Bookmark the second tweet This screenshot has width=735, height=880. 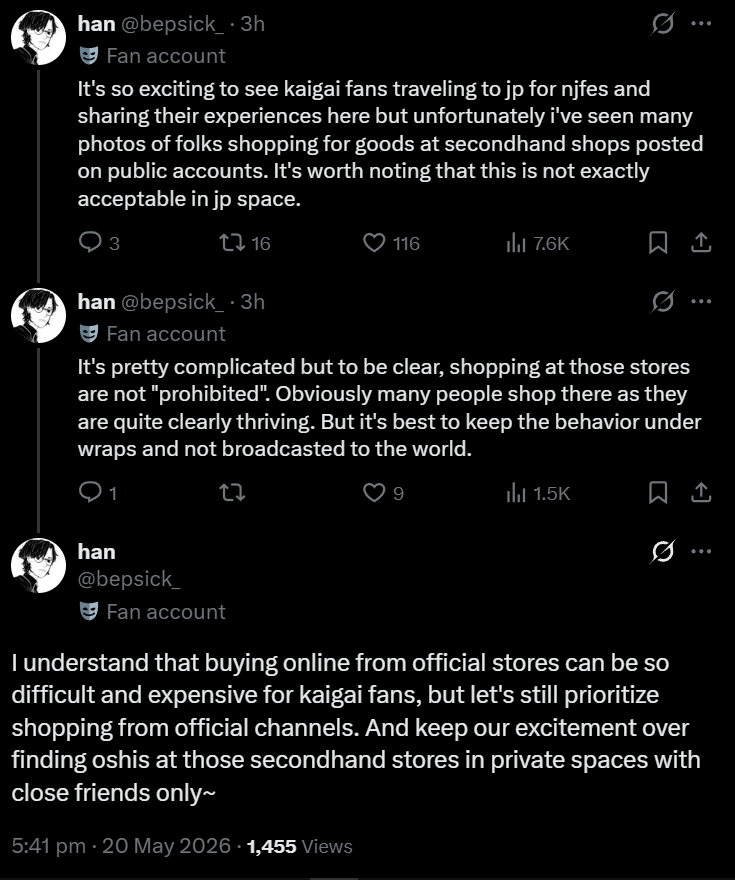[658, 493]
